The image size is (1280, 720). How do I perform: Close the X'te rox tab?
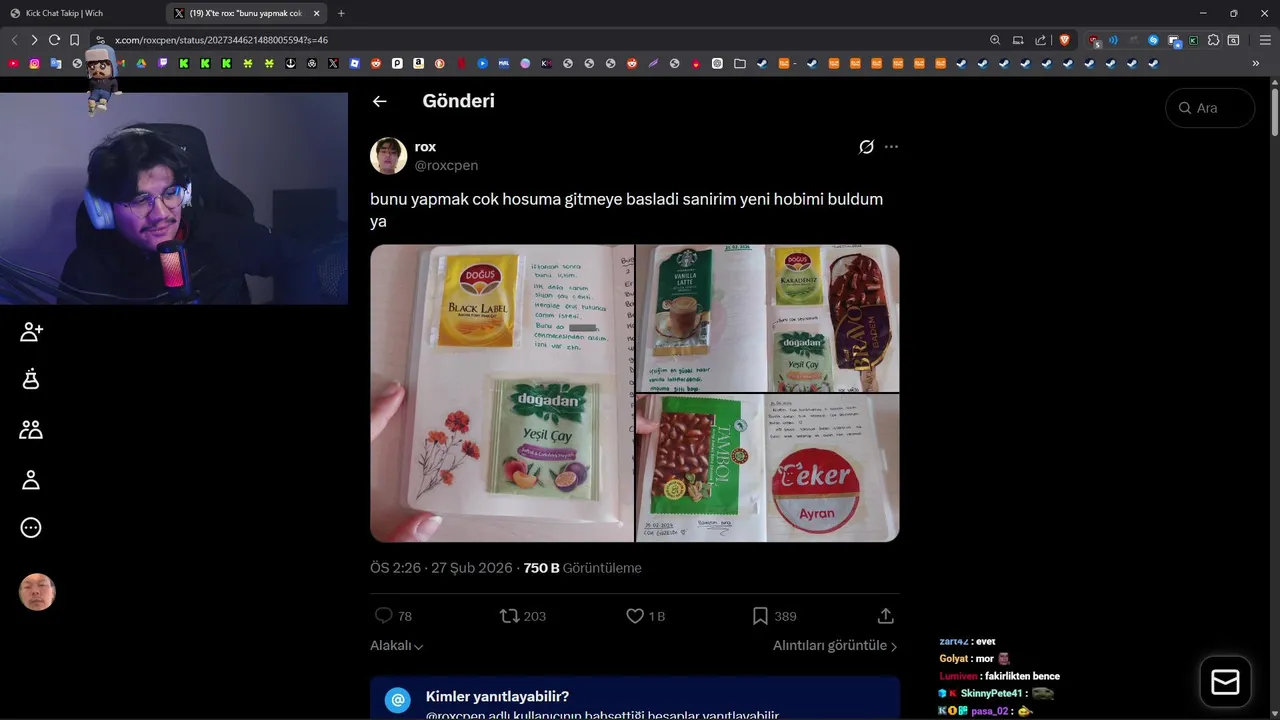coord(316,13)
